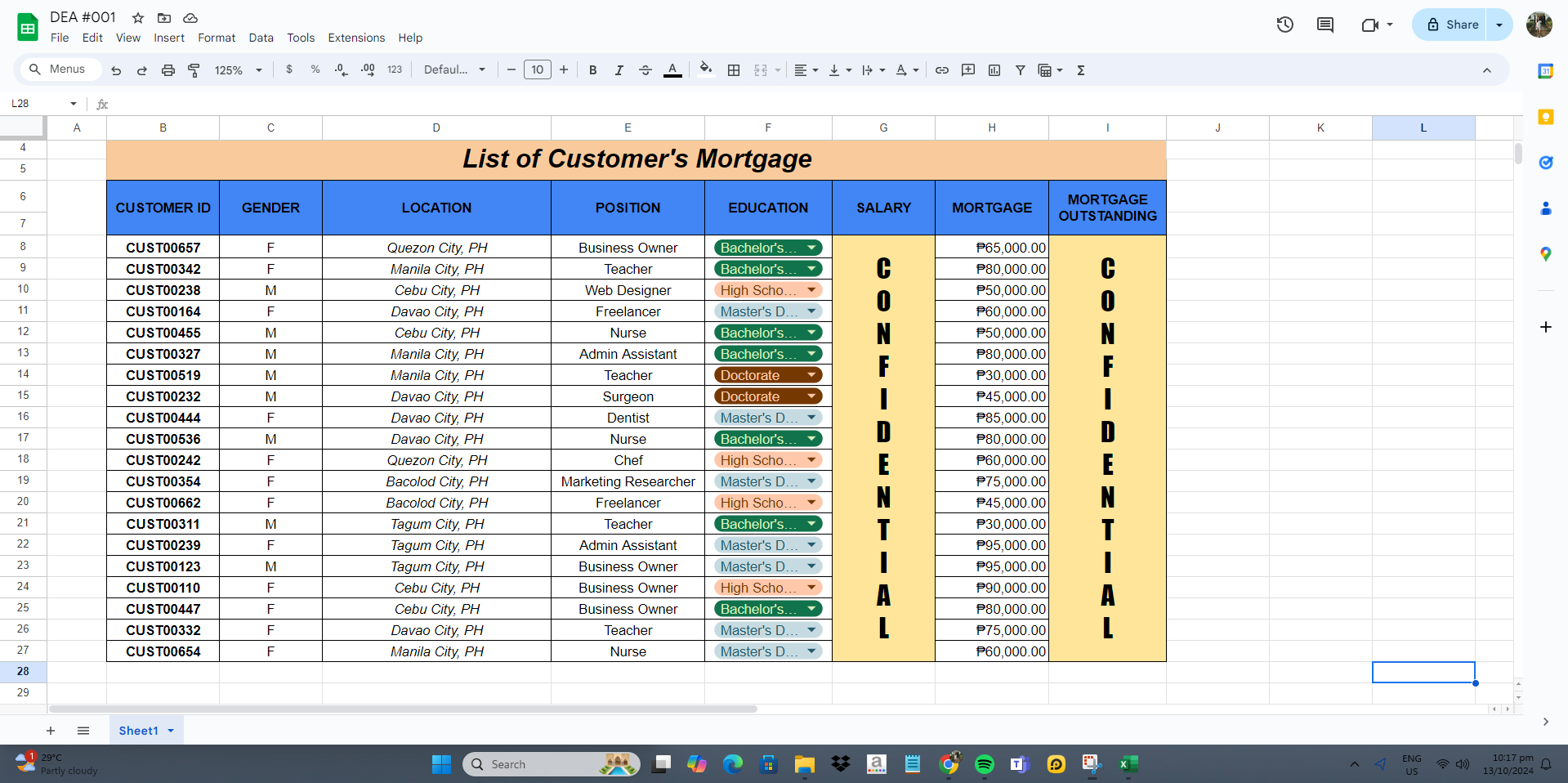The image size is (1568, 783).
Task: Click the Print icon
Action: click(168, 70)
